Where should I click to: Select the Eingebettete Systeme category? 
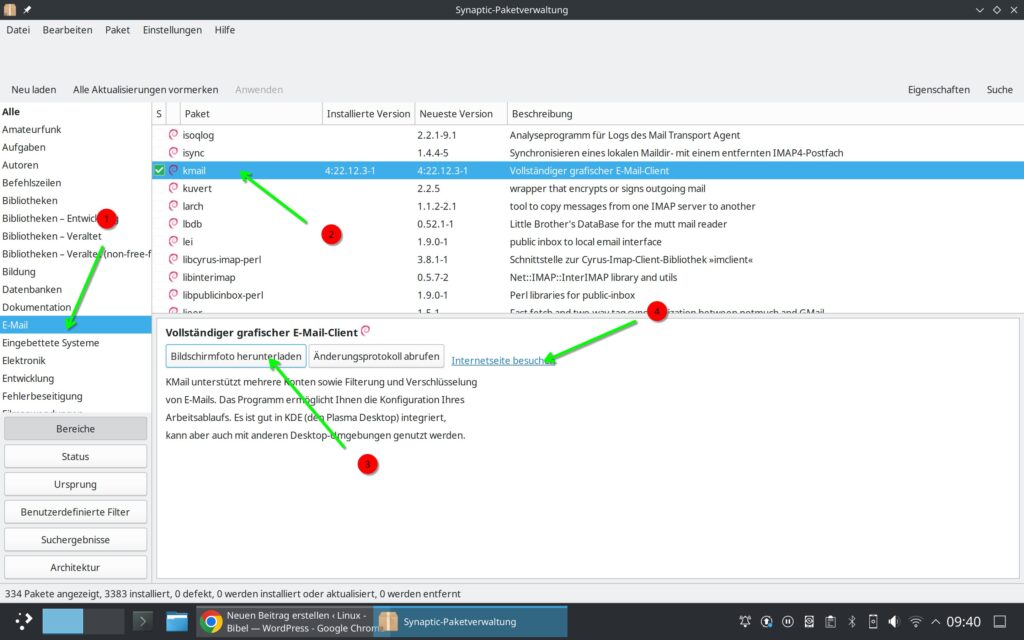[76, 343]
